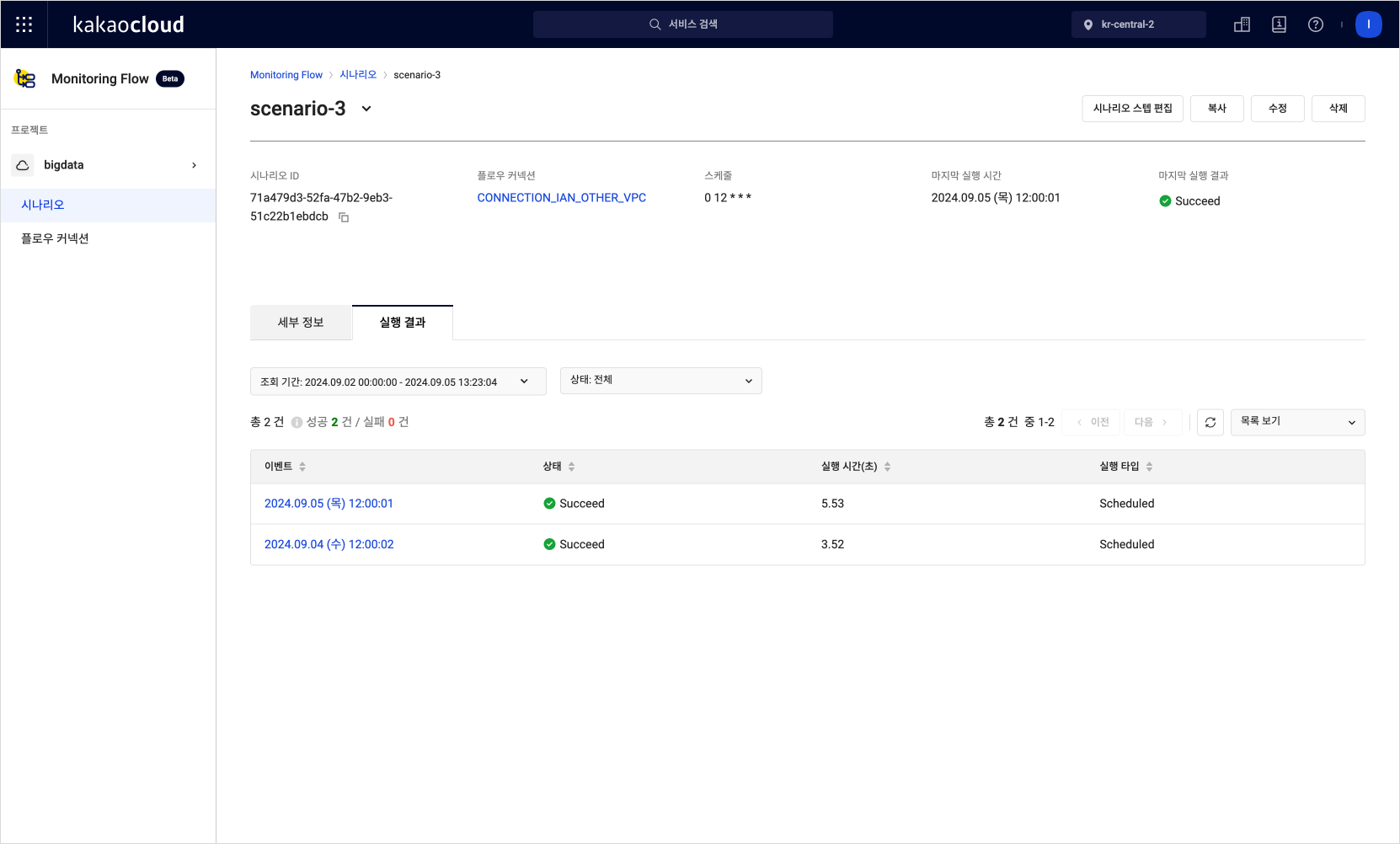
Task: Open event 2024.09.05 (목) 12:00:01
Action: (x=329, y=504)
